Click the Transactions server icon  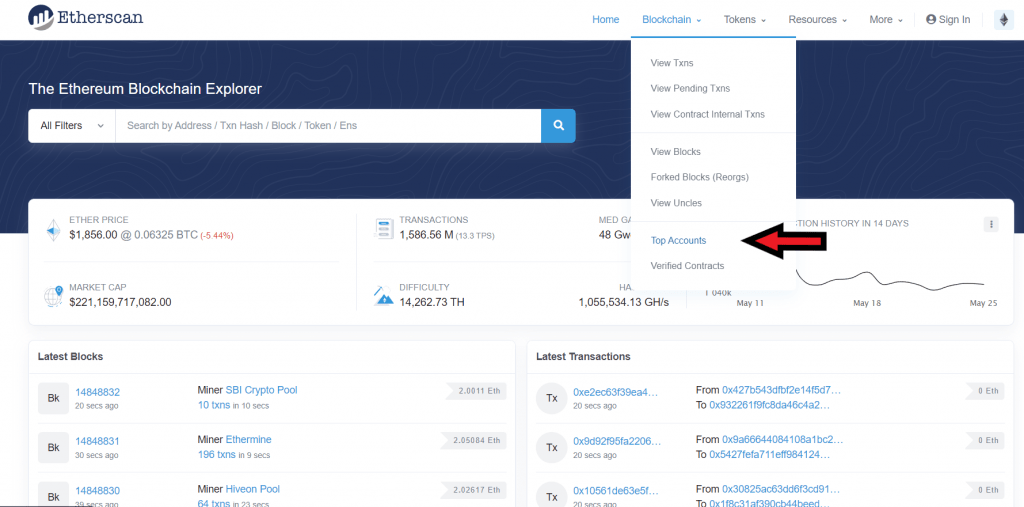pos(383,229)
